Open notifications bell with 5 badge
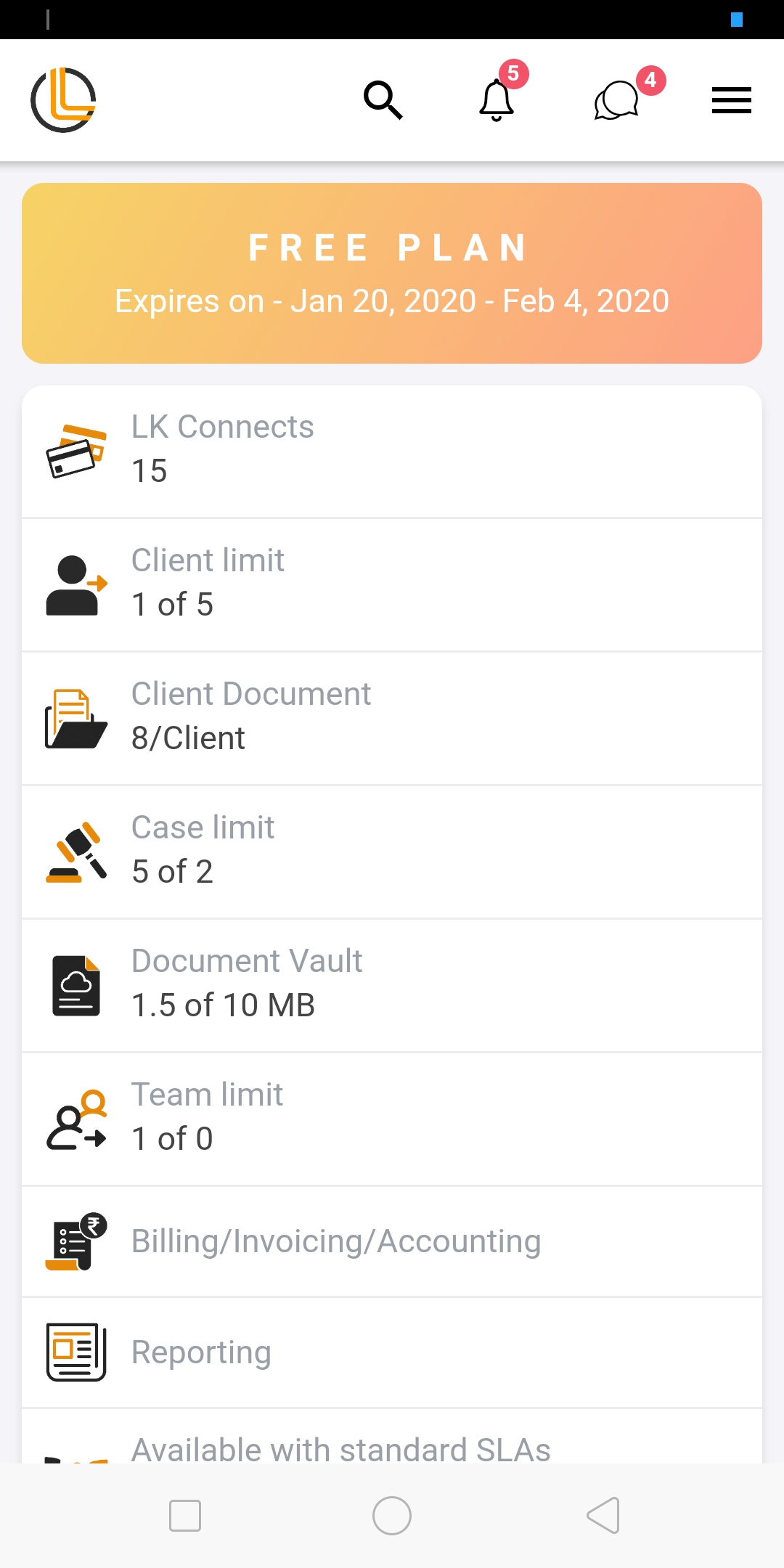This screenshot has height=1568, width=784. coord(497,100)
